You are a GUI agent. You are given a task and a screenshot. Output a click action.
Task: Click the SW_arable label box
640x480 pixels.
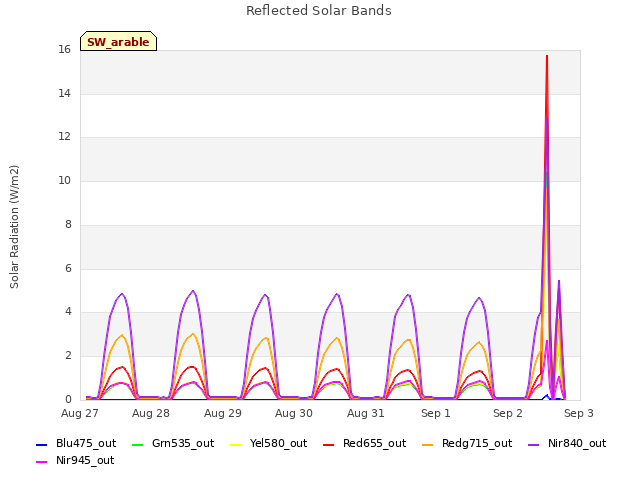point(118,41)
